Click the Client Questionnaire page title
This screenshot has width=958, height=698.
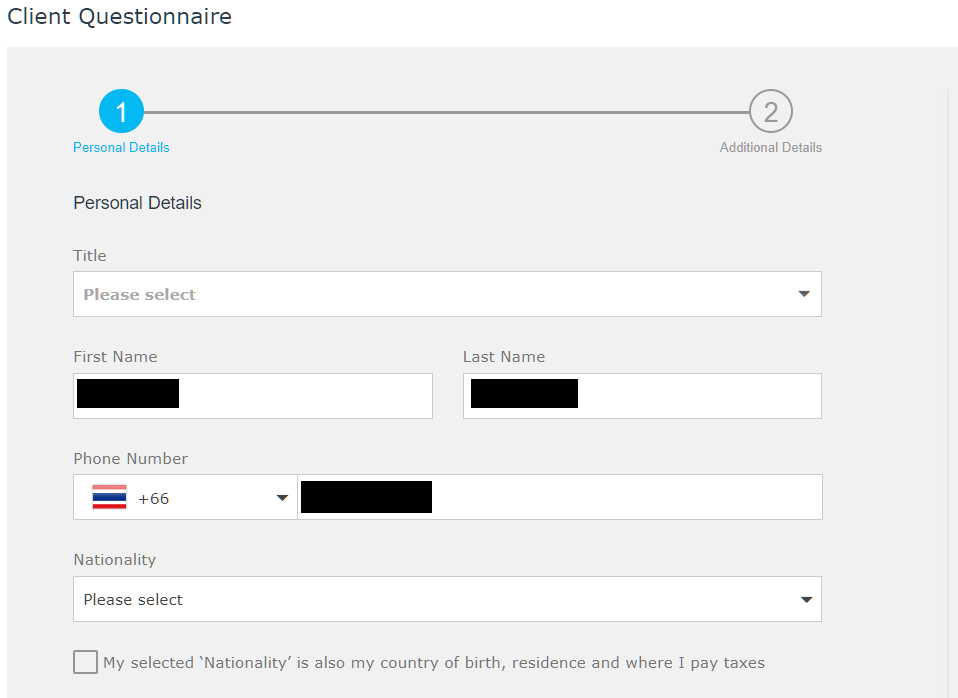click(120, 17)
